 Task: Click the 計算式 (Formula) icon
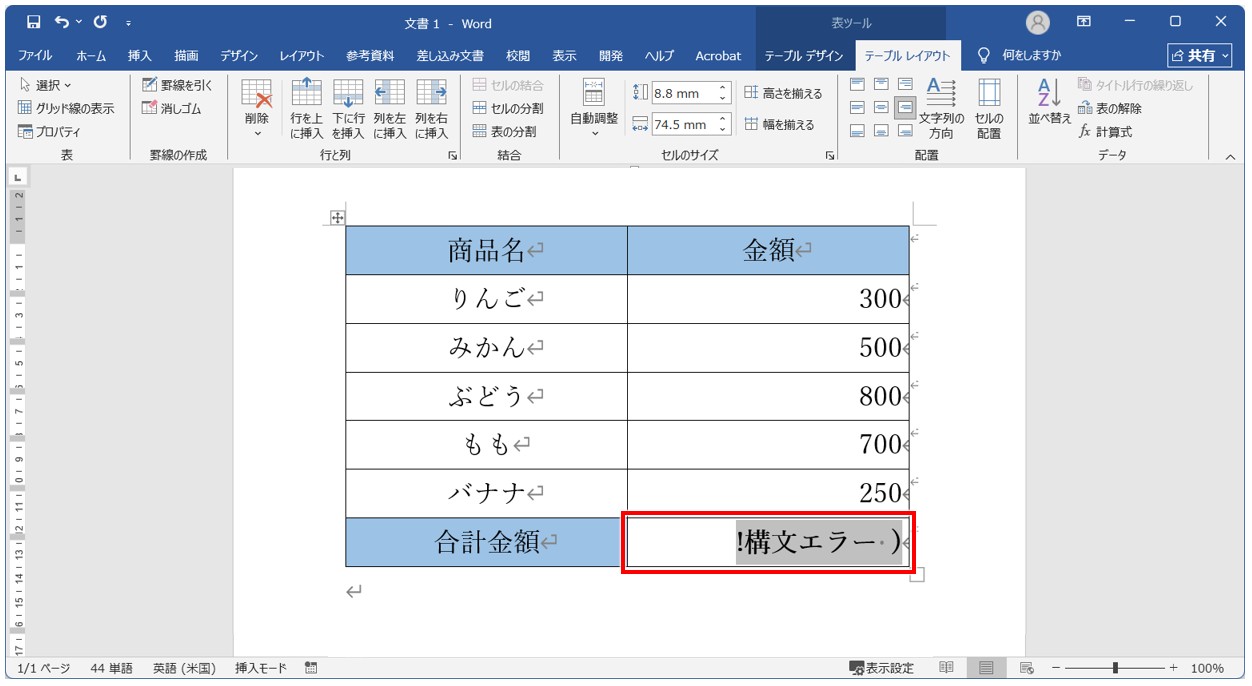click(x=1085, y=132)
